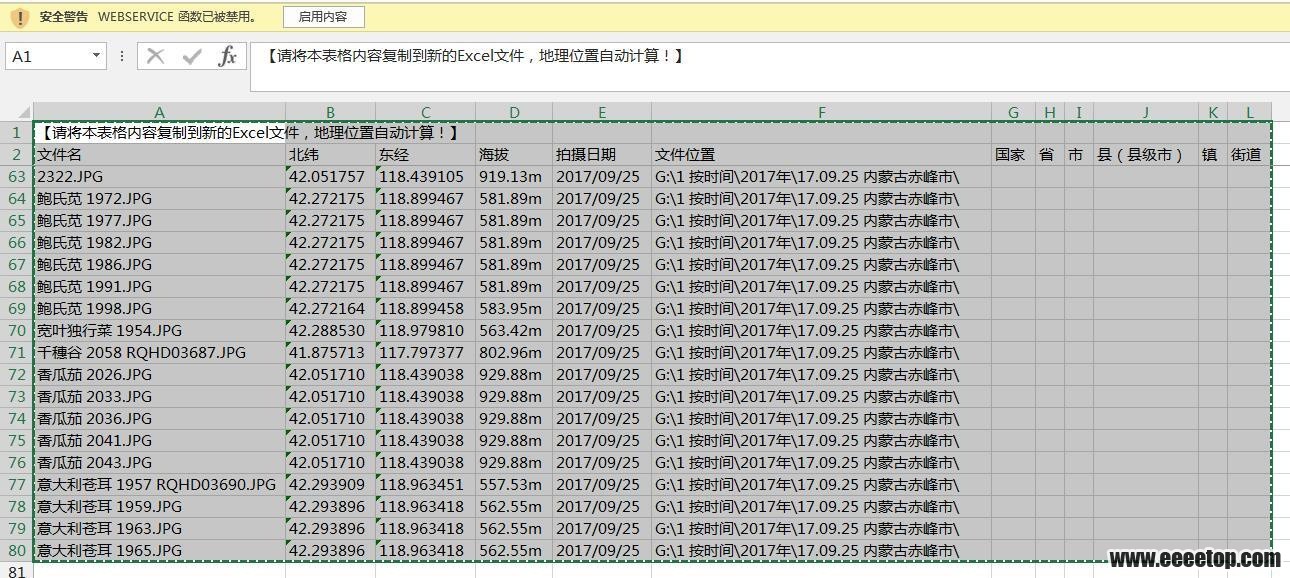Click cell 鲍氏苋 1998.JPG

[159, 309]
